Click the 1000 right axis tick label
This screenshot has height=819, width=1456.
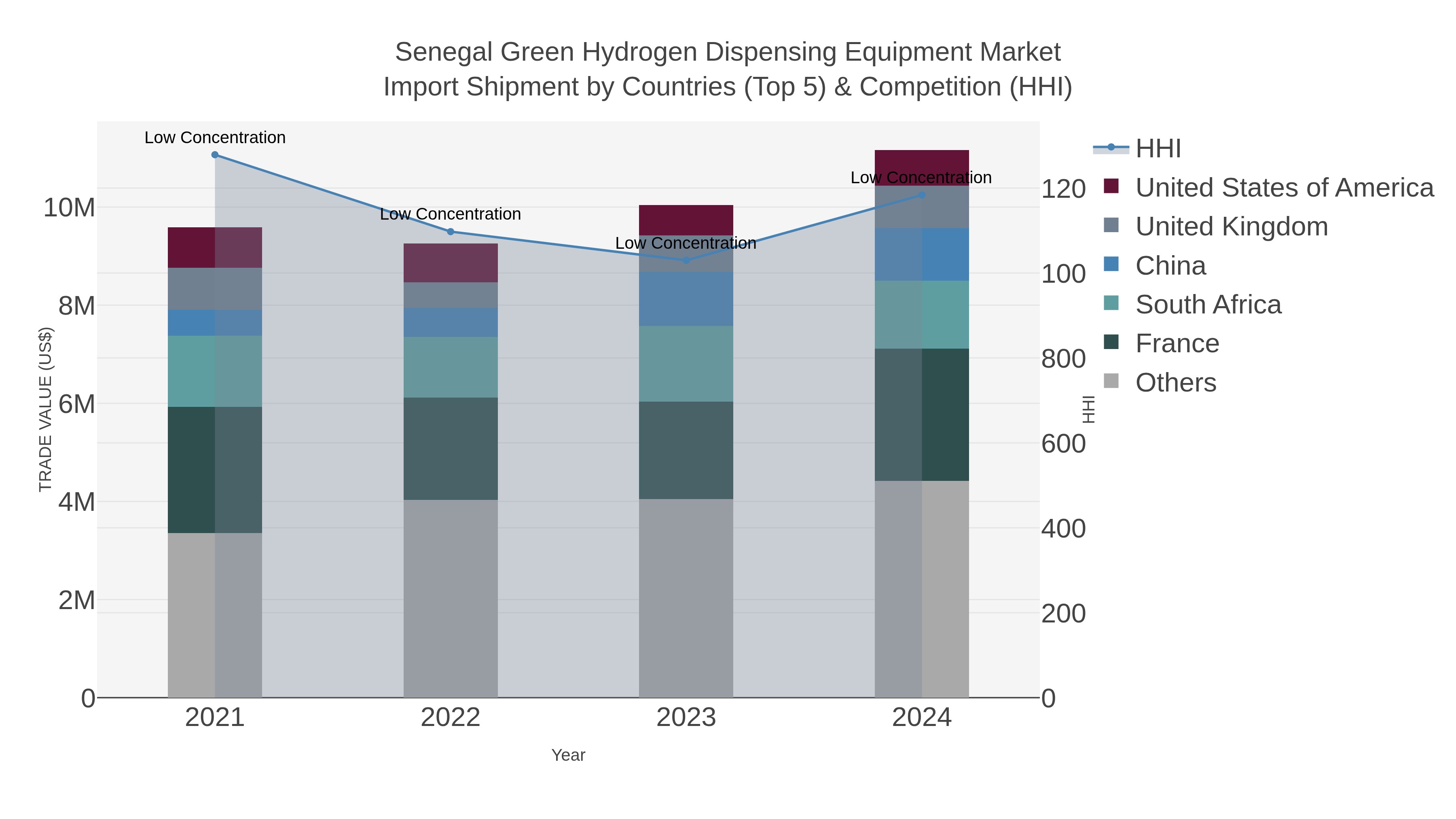1064,273
